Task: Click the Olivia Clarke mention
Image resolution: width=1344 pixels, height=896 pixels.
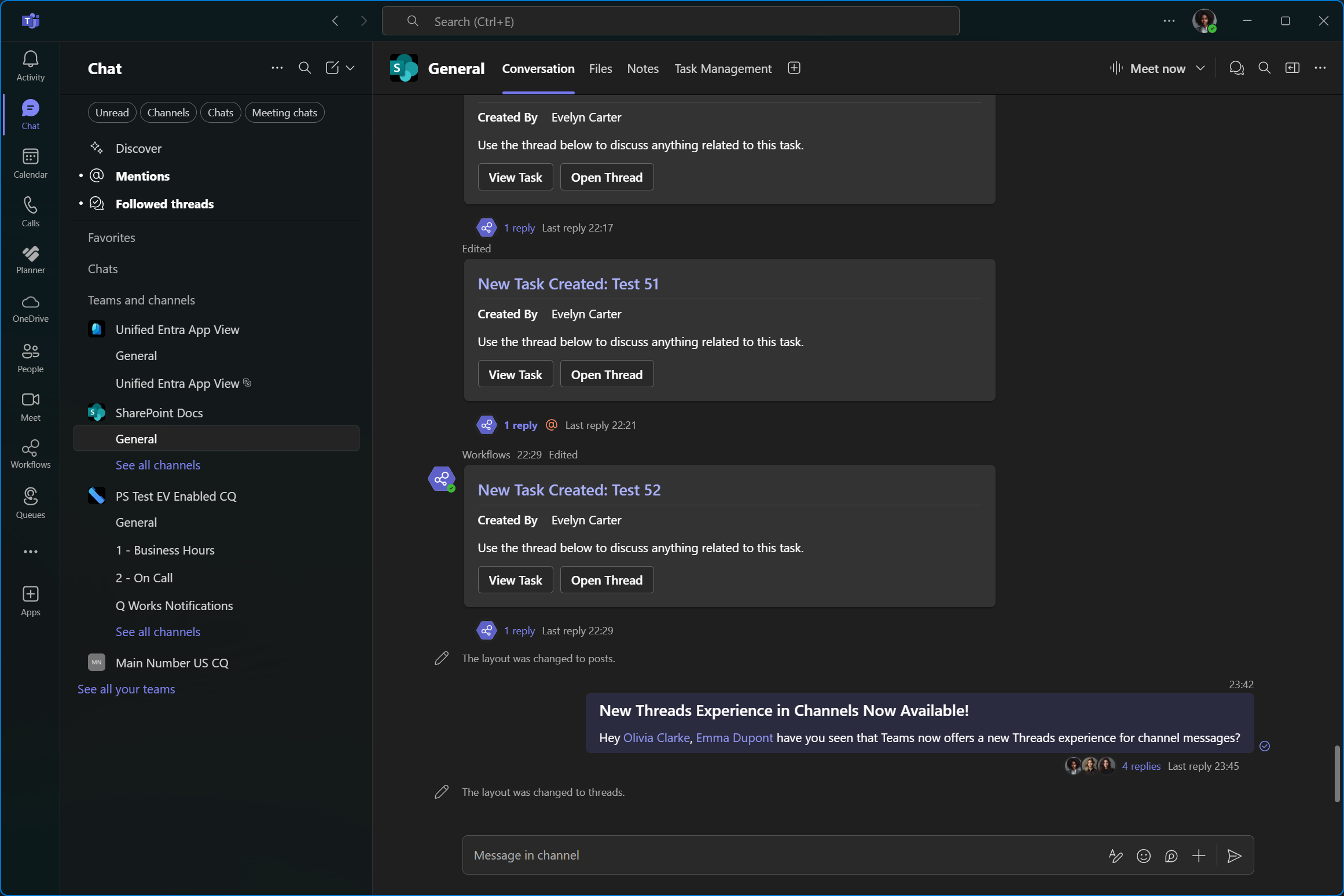Action: 656,737
